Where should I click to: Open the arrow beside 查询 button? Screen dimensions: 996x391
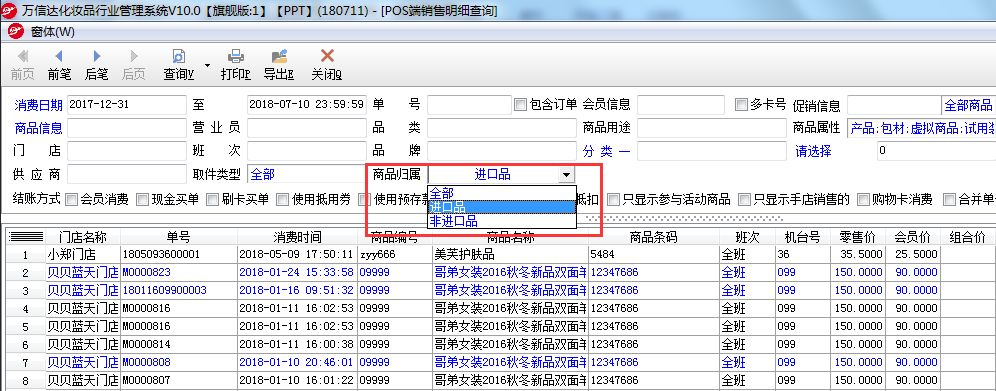coord(207,65)
